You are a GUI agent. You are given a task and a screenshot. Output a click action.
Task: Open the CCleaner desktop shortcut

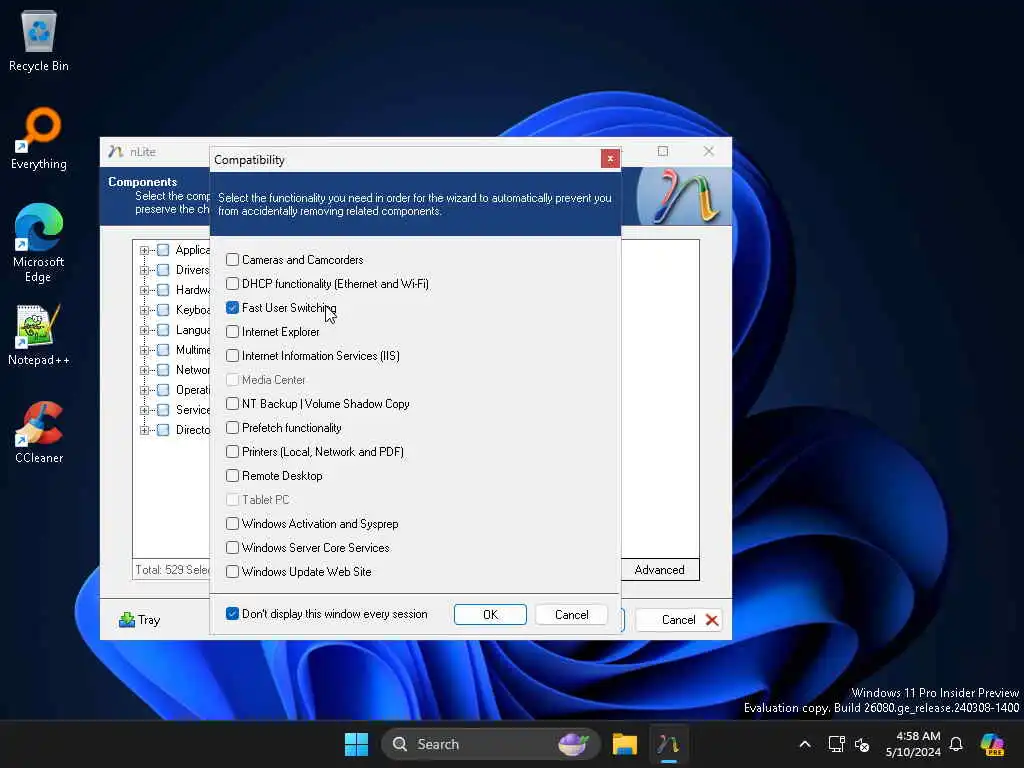[39, 432]
